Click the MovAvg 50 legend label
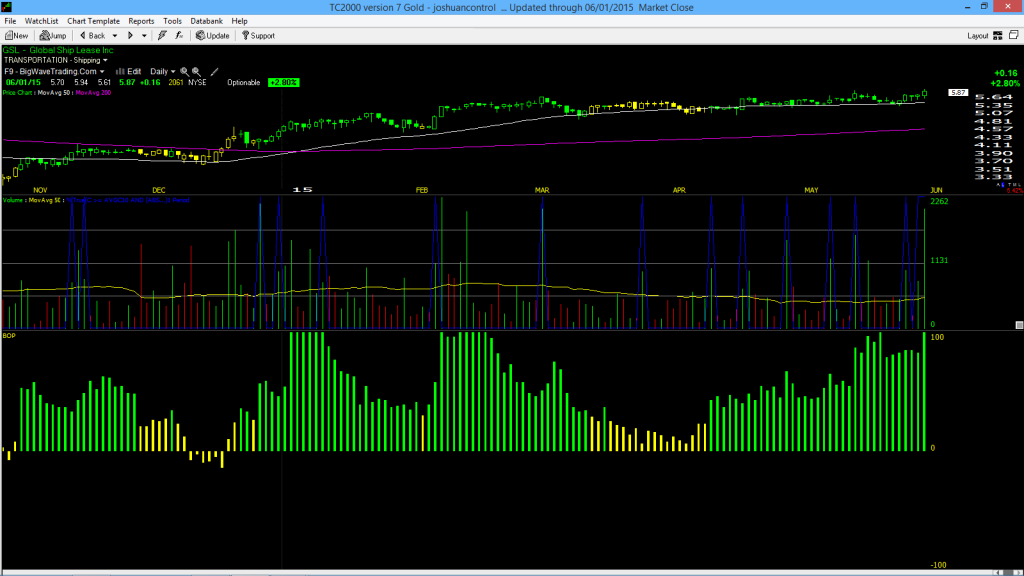 [55, 93]
